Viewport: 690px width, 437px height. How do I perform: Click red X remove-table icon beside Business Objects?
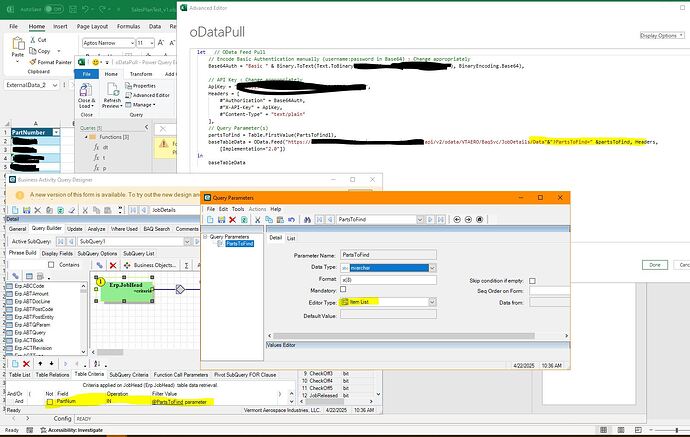[113, 265]
